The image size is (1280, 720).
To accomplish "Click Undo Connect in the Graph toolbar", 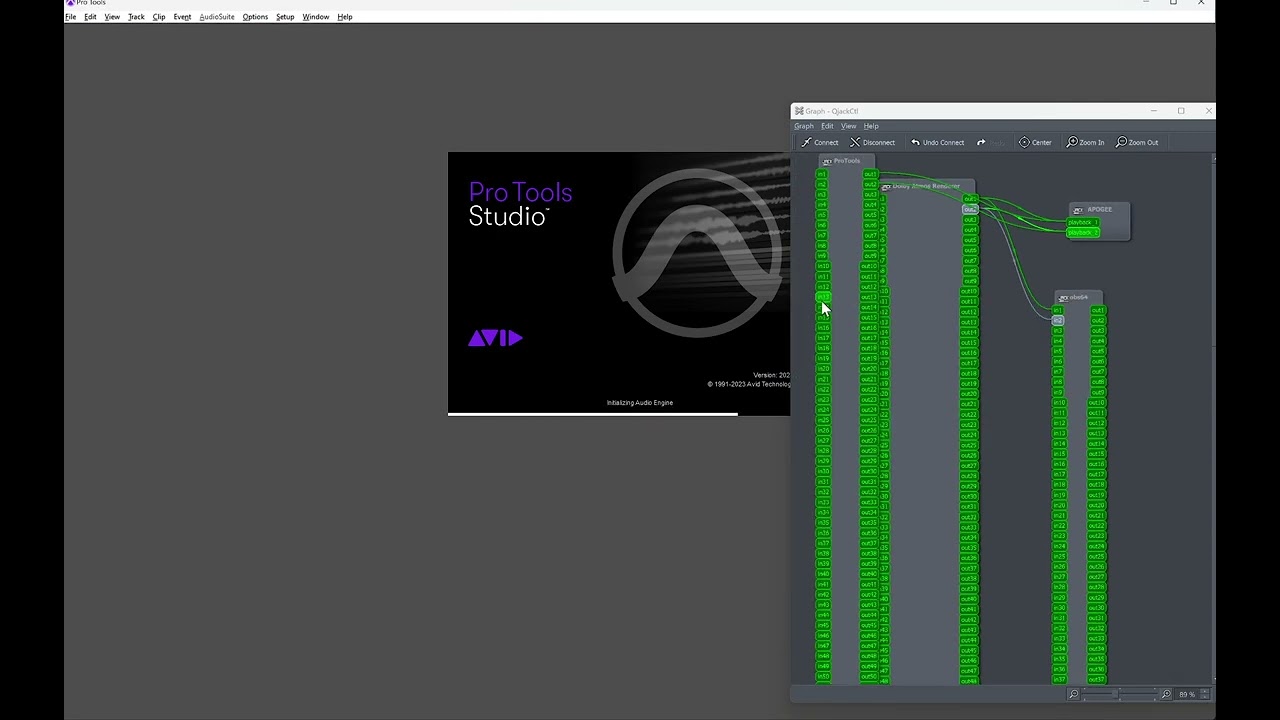I will (x=937, y=142).
